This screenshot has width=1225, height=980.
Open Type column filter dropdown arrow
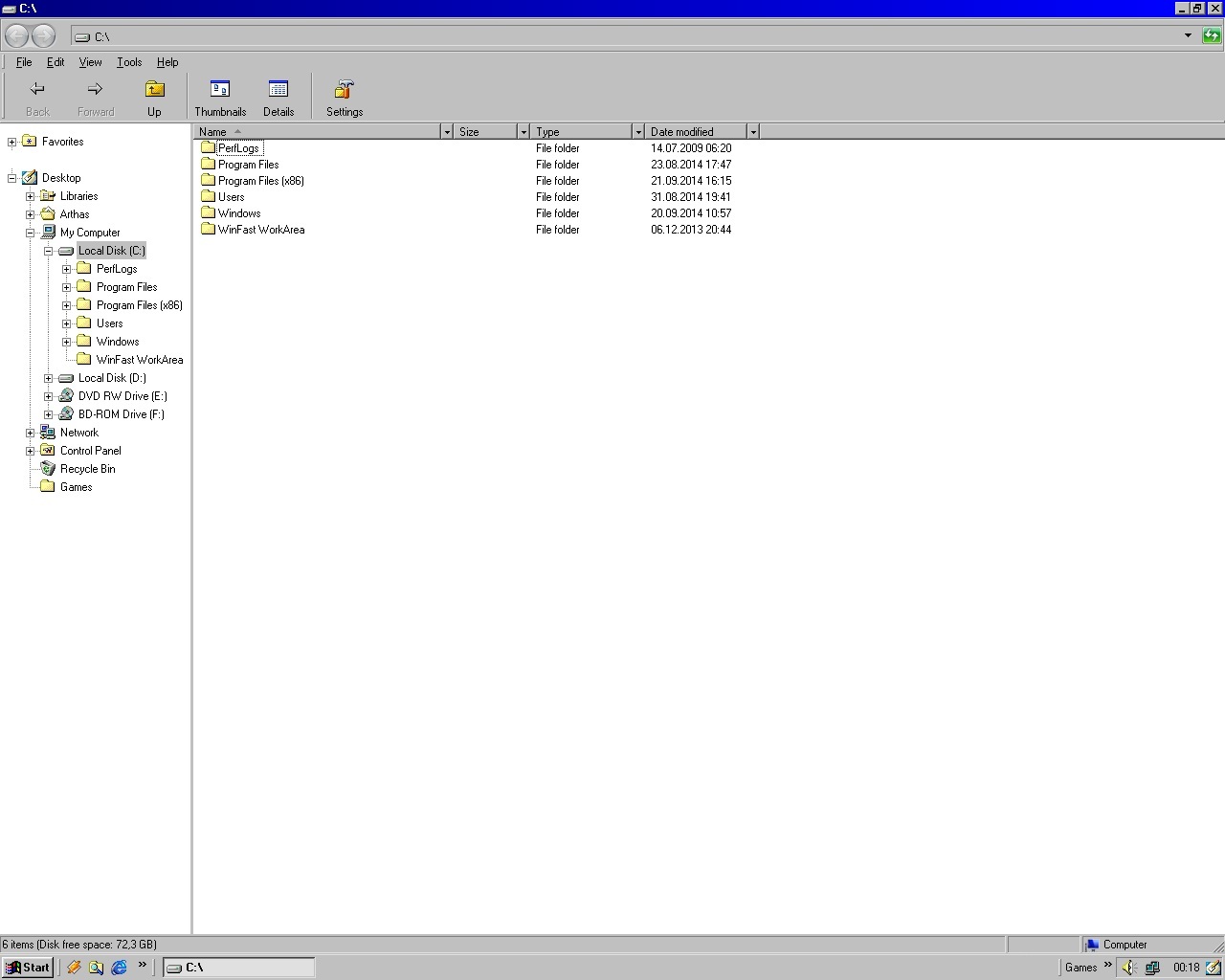point(638,131)
